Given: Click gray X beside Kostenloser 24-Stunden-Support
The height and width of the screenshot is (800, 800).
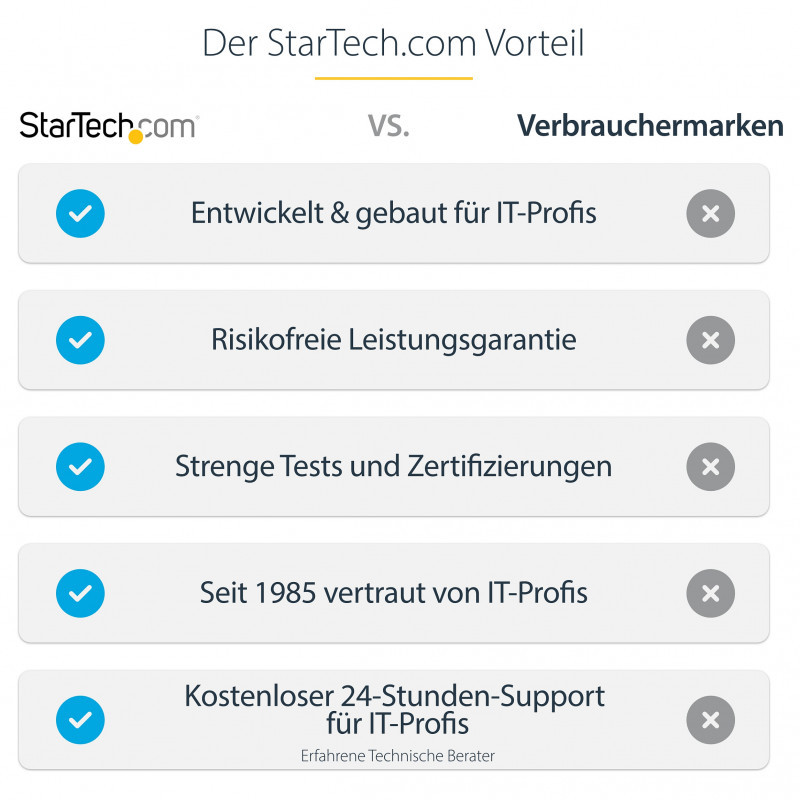Looking at the screenshot, I should (710, 720).
